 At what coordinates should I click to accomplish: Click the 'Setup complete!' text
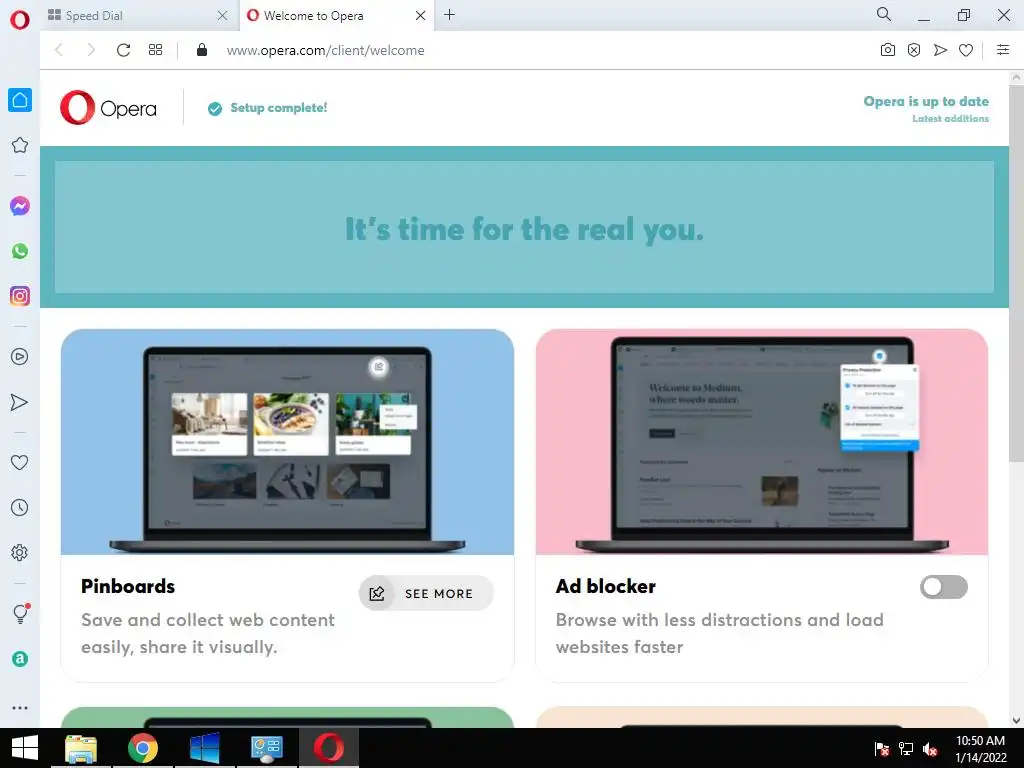tap(279, 108)
